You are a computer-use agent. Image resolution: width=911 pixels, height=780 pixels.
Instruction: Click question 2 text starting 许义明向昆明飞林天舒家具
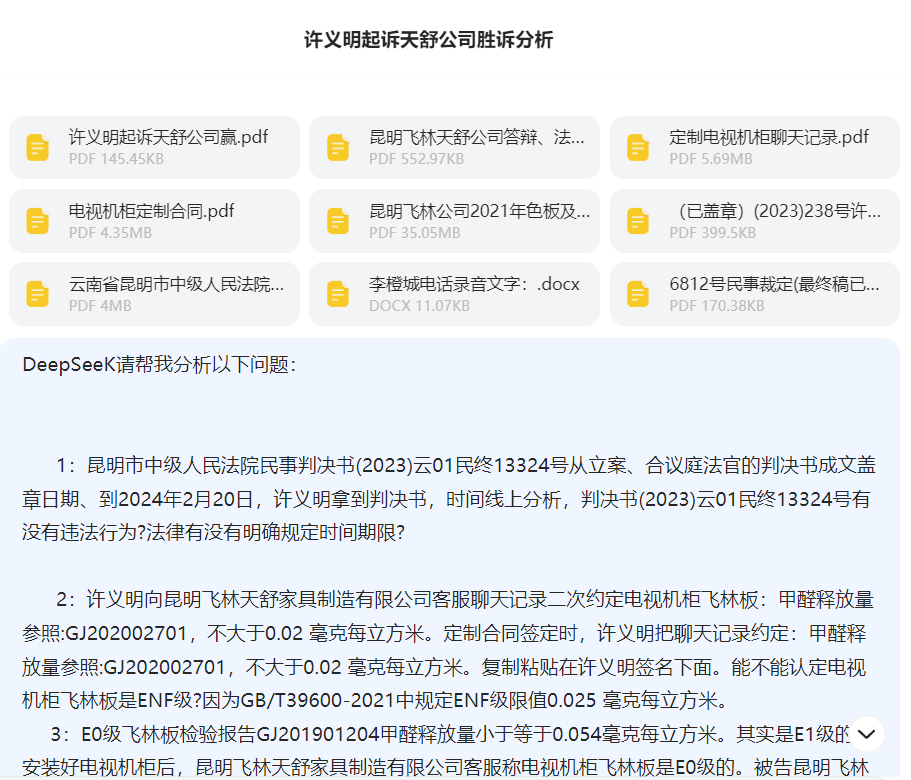[448, 650]
